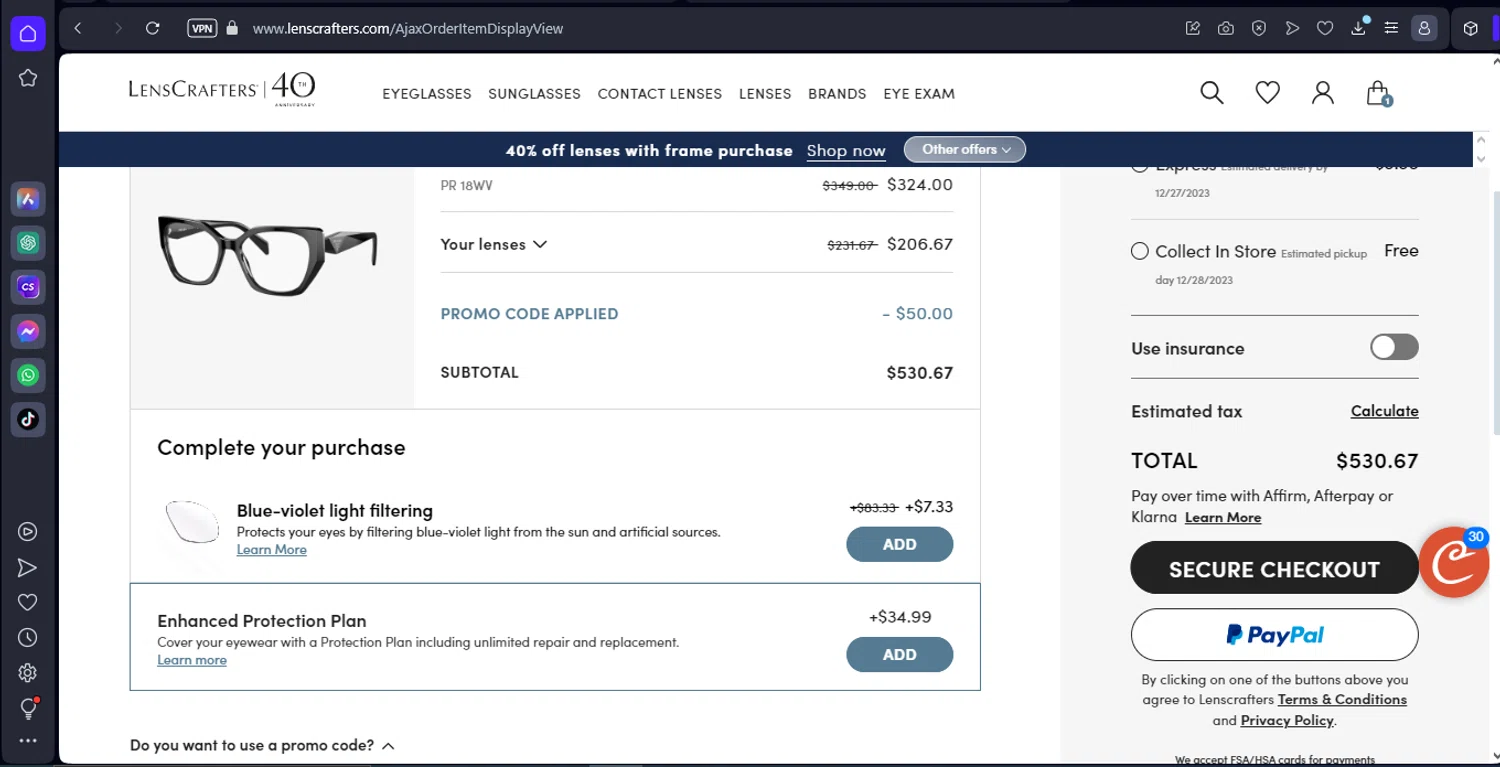Open bookmarks star in Opera sidebar
This screenshot has height=767, width=1500.
pyautogui.click(x=28, y=78)
